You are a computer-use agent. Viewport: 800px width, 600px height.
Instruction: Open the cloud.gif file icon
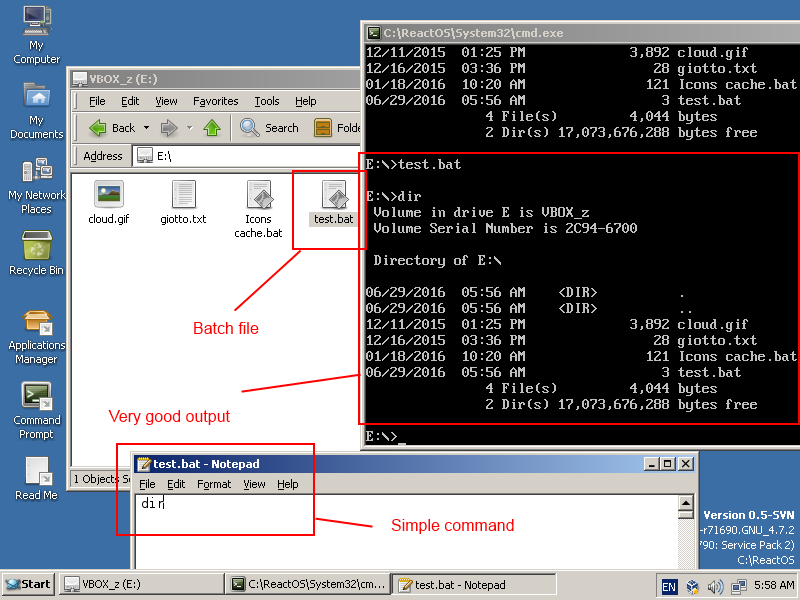click(x=108, y=195)
